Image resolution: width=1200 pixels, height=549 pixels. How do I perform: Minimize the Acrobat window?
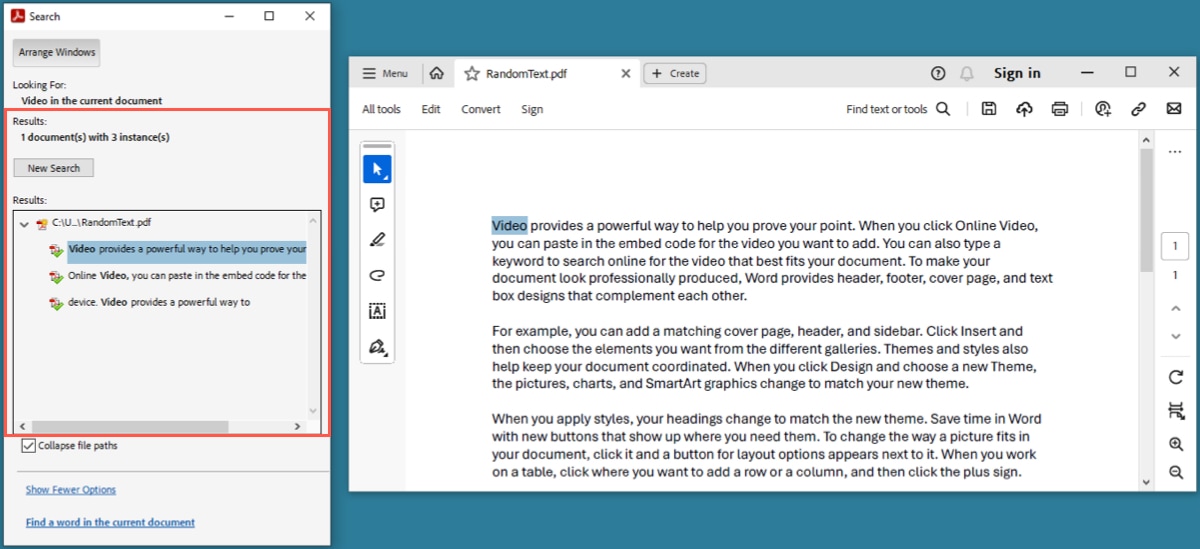click(1087, 73)
